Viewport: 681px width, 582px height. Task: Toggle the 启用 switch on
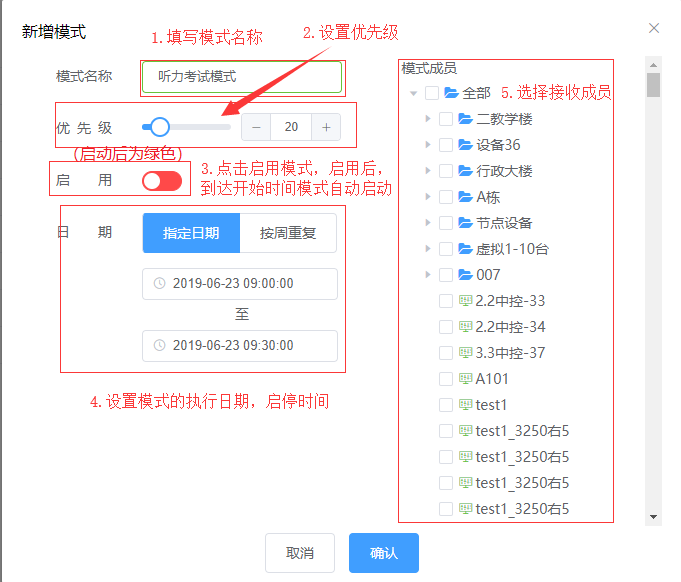[x=162, y=181]
